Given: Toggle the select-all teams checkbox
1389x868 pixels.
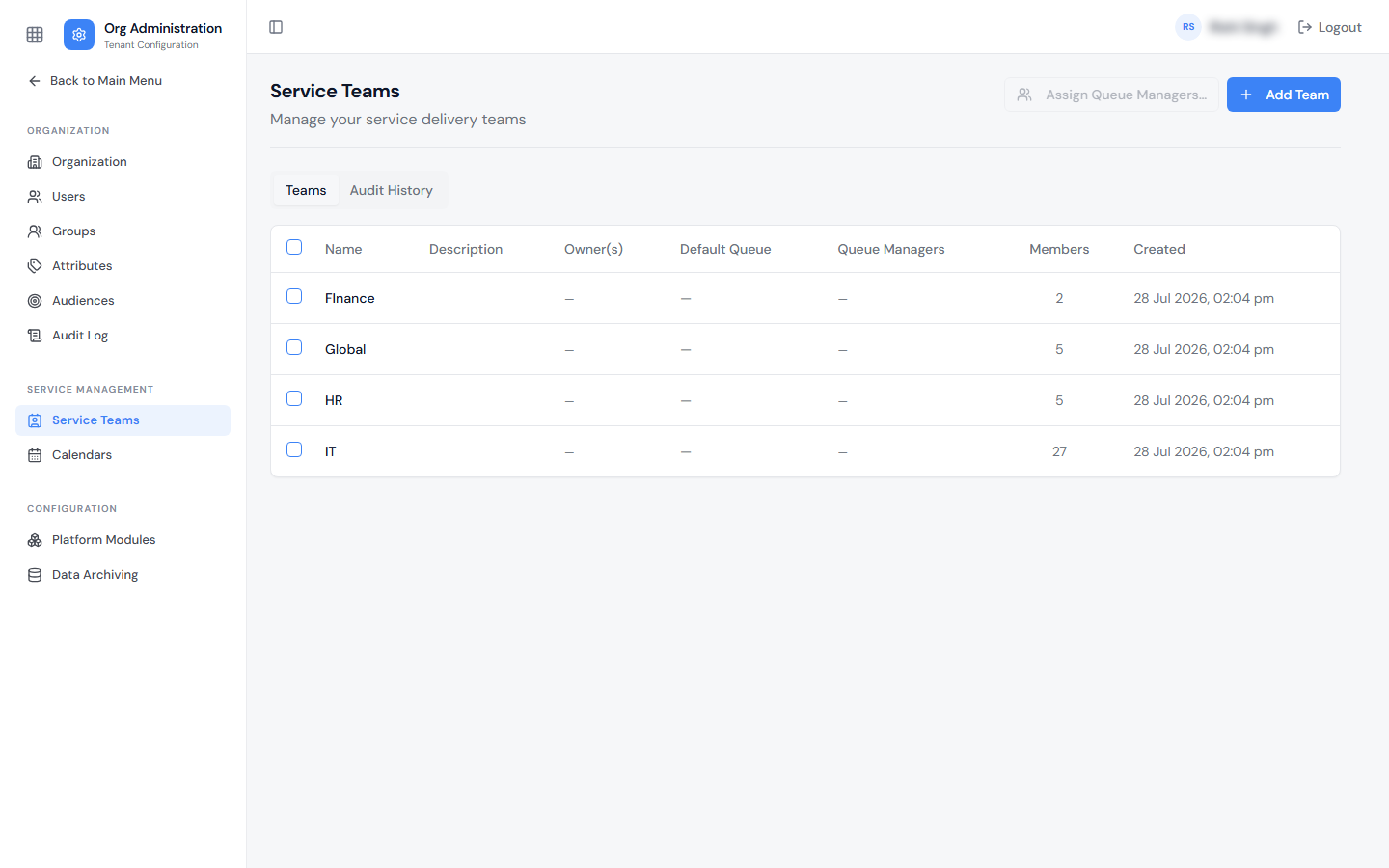Looking at the screenshot, I should click(294, 247).
